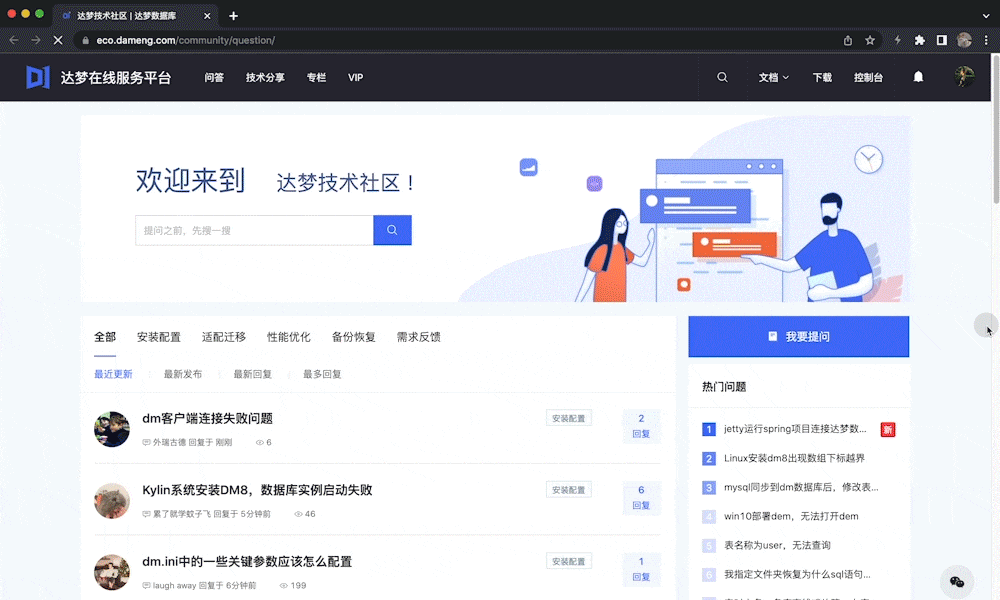Stop page loading with the X button

(x=58, y=40)
